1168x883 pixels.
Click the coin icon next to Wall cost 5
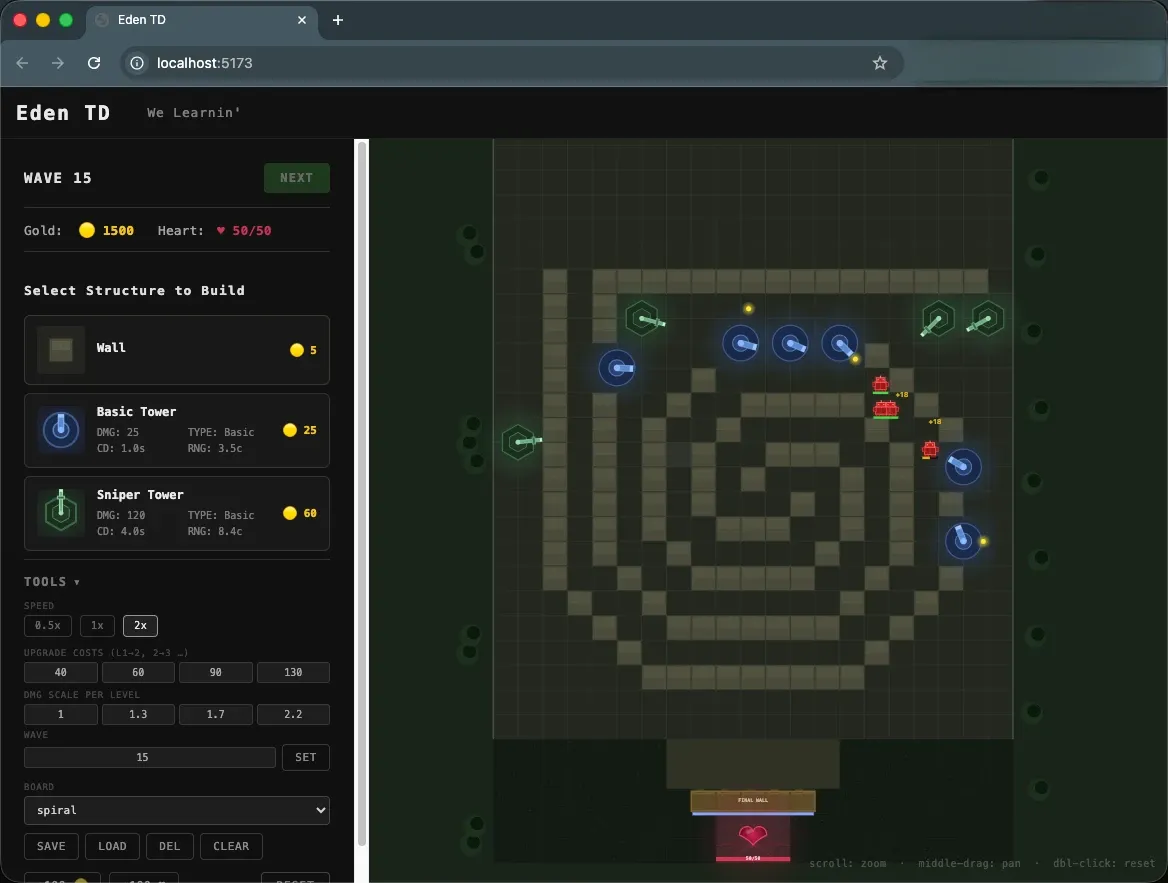click(x=296, y=350)
